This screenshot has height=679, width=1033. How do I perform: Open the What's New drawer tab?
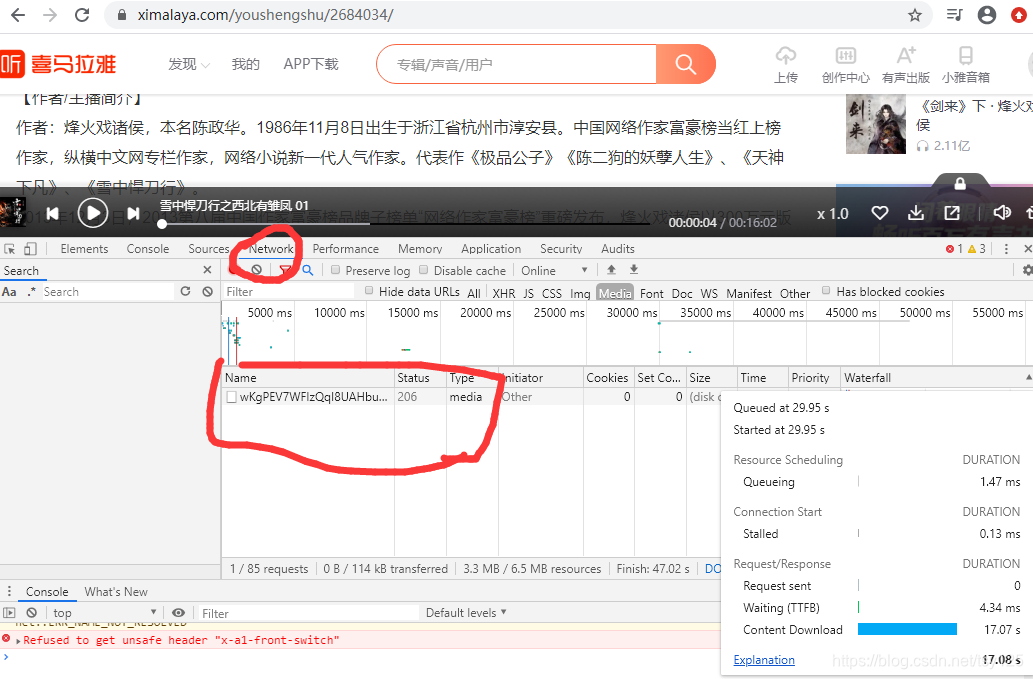[x=116, y=591]
